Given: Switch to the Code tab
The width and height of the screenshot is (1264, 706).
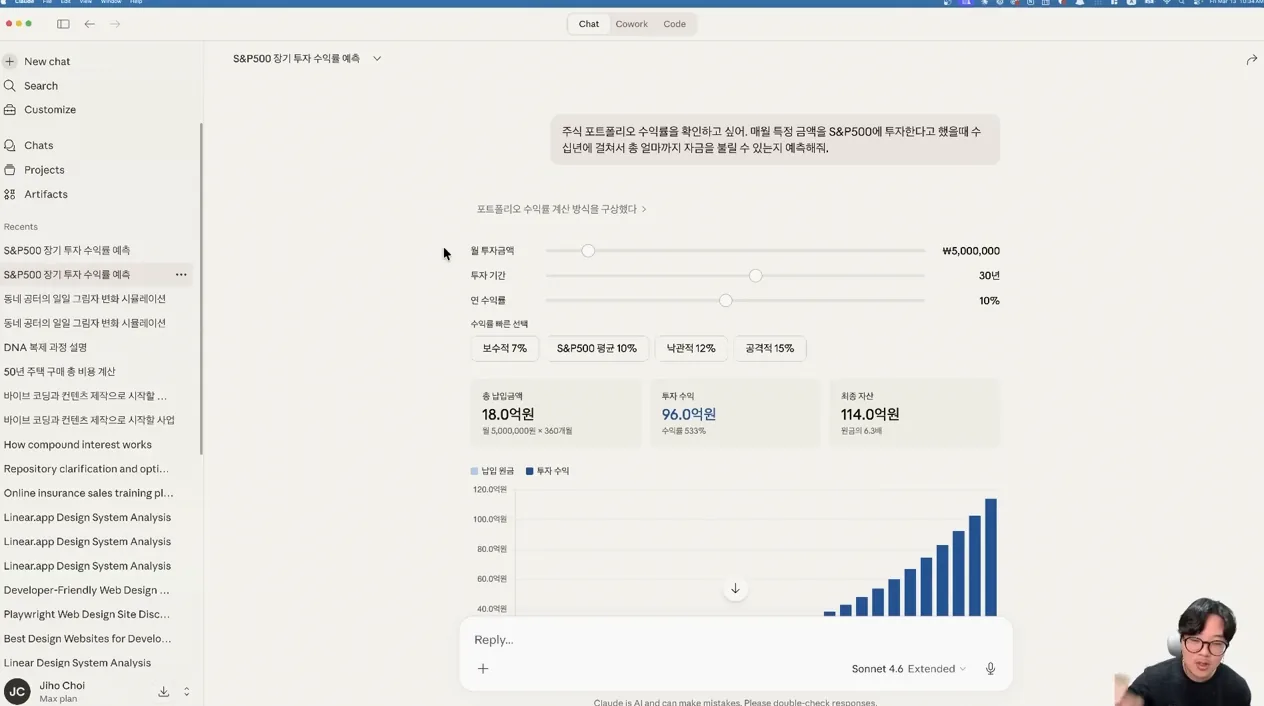Looking at the screenshot, I should pos(675,24).
